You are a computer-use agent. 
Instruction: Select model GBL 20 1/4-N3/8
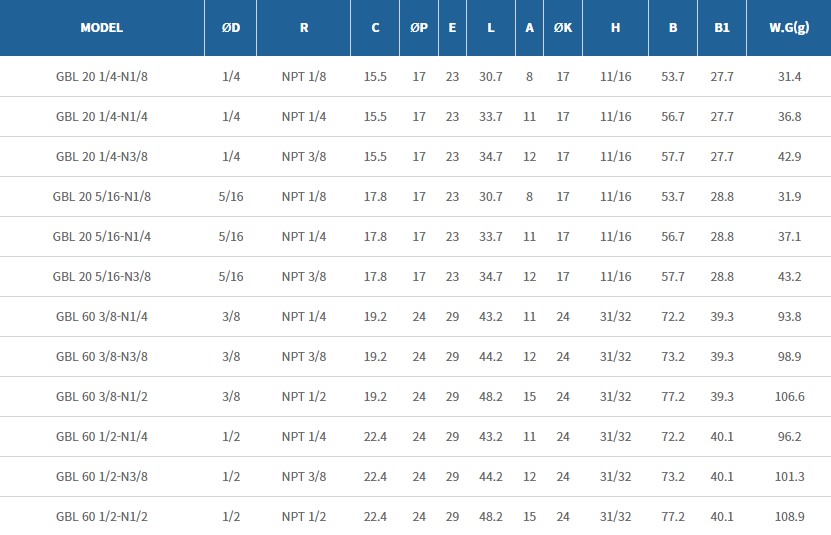[102, 157]
